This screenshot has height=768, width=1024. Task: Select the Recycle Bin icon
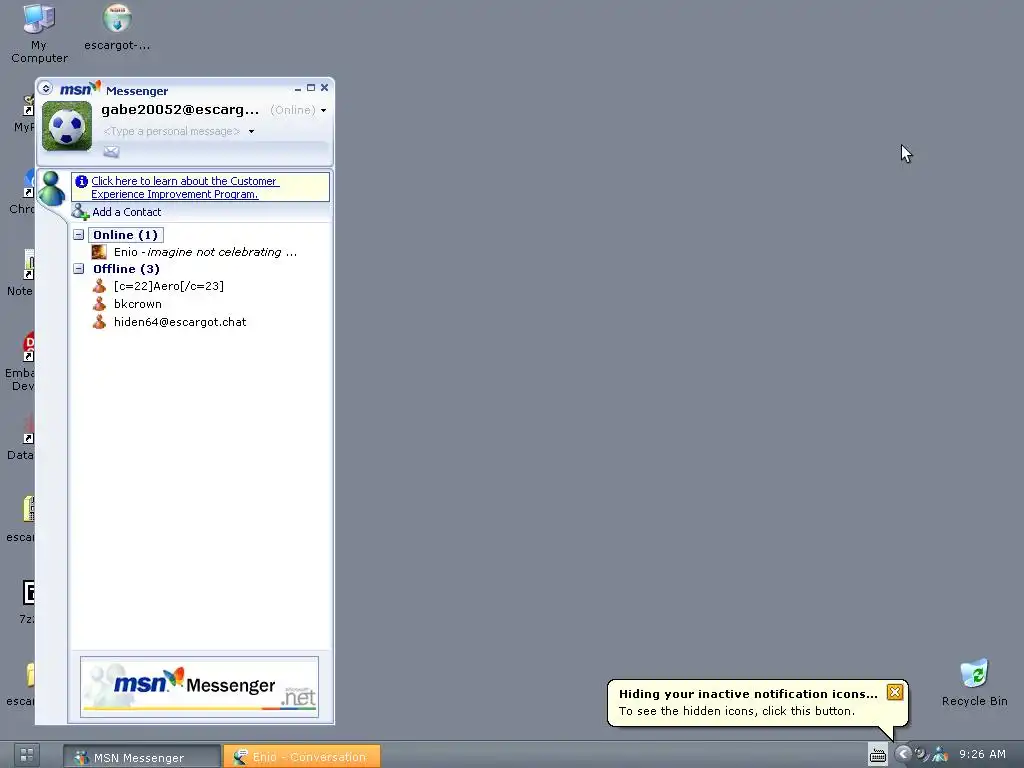point(974,683)
